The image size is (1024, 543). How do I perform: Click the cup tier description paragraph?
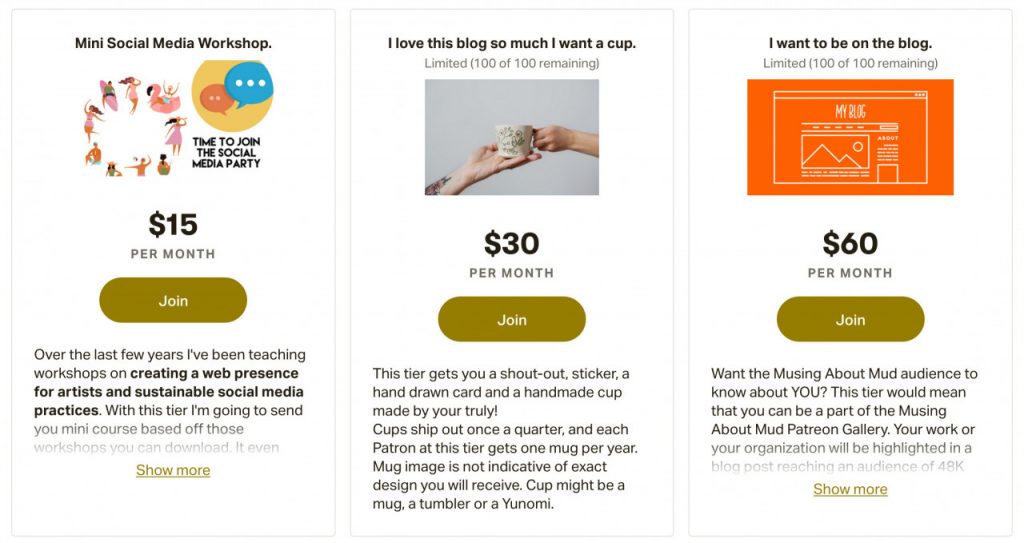[505, 438]
